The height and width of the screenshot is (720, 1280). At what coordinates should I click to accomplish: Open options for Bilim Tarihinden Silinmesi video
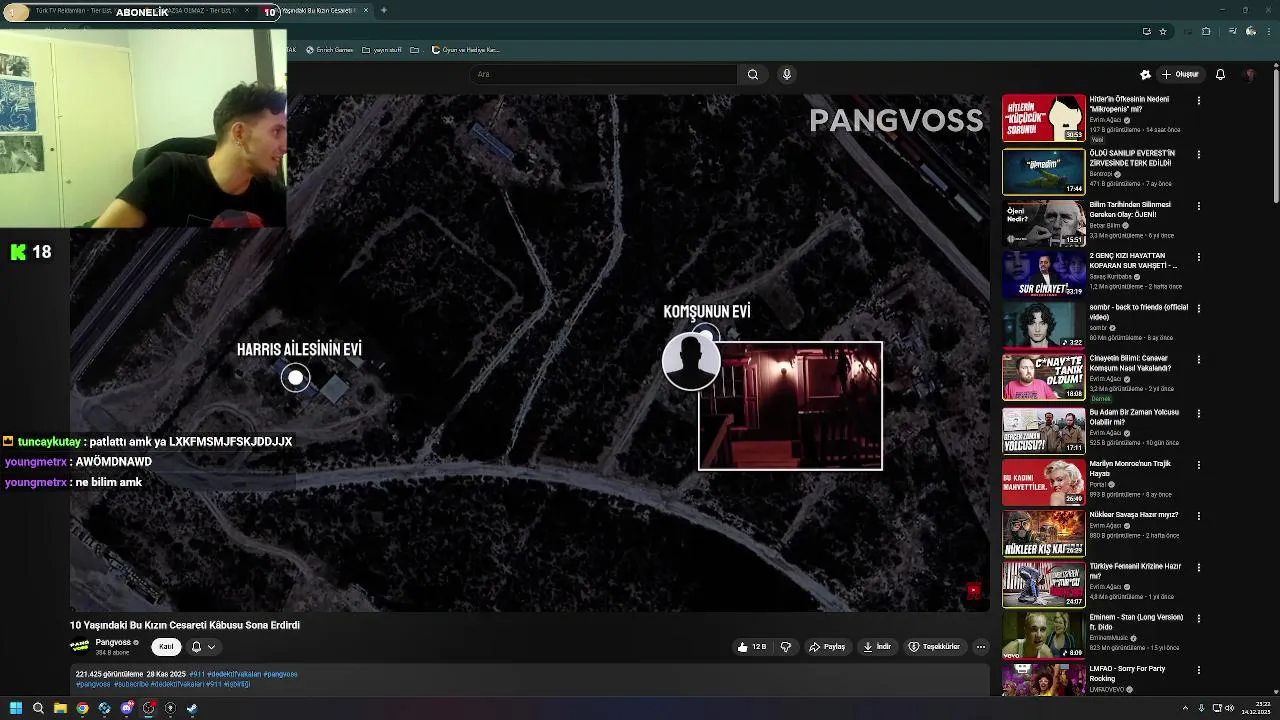tap(1198, 206)
